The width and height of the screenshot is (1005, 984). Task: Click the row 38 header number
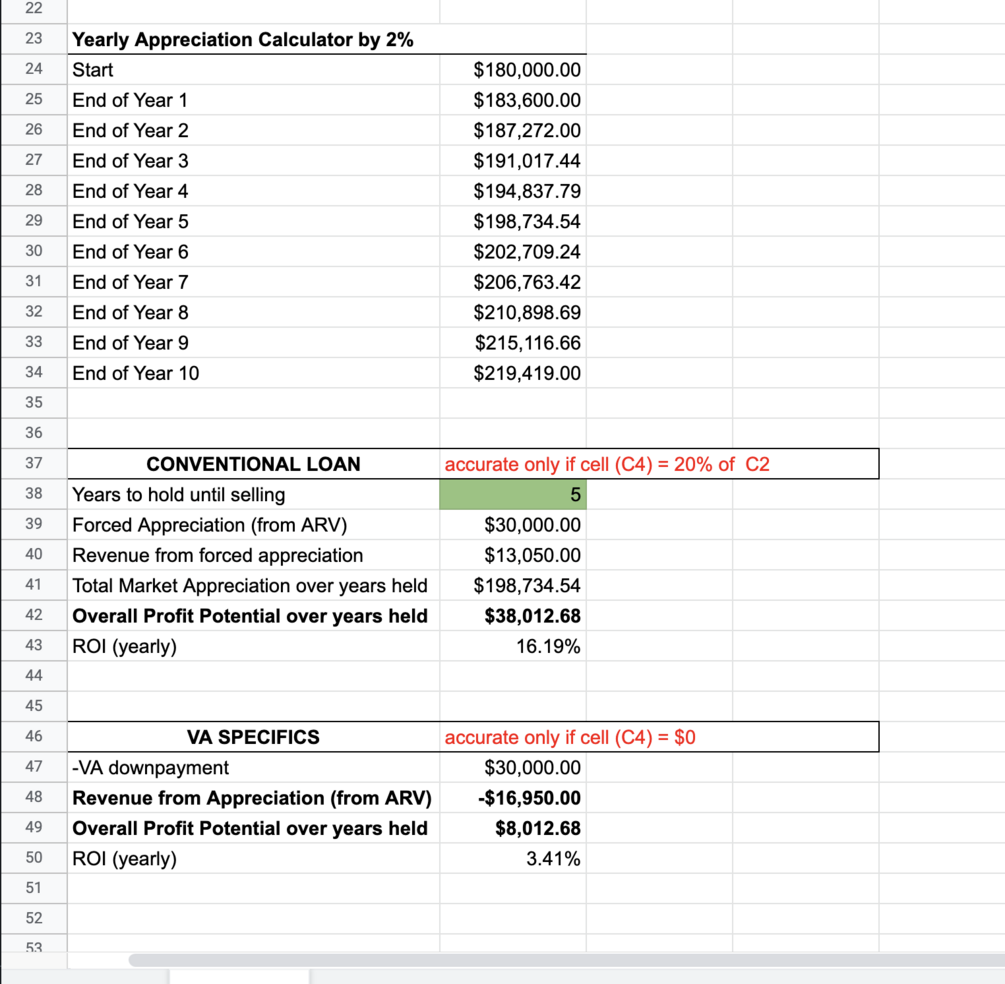pos(34,494)
